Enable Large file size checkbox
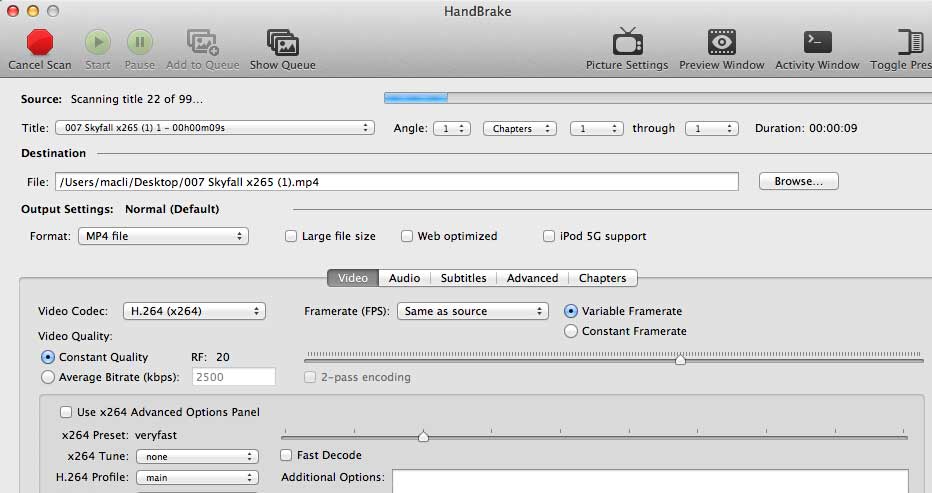The width and height of the screenshot is (932, 493). 291,236
